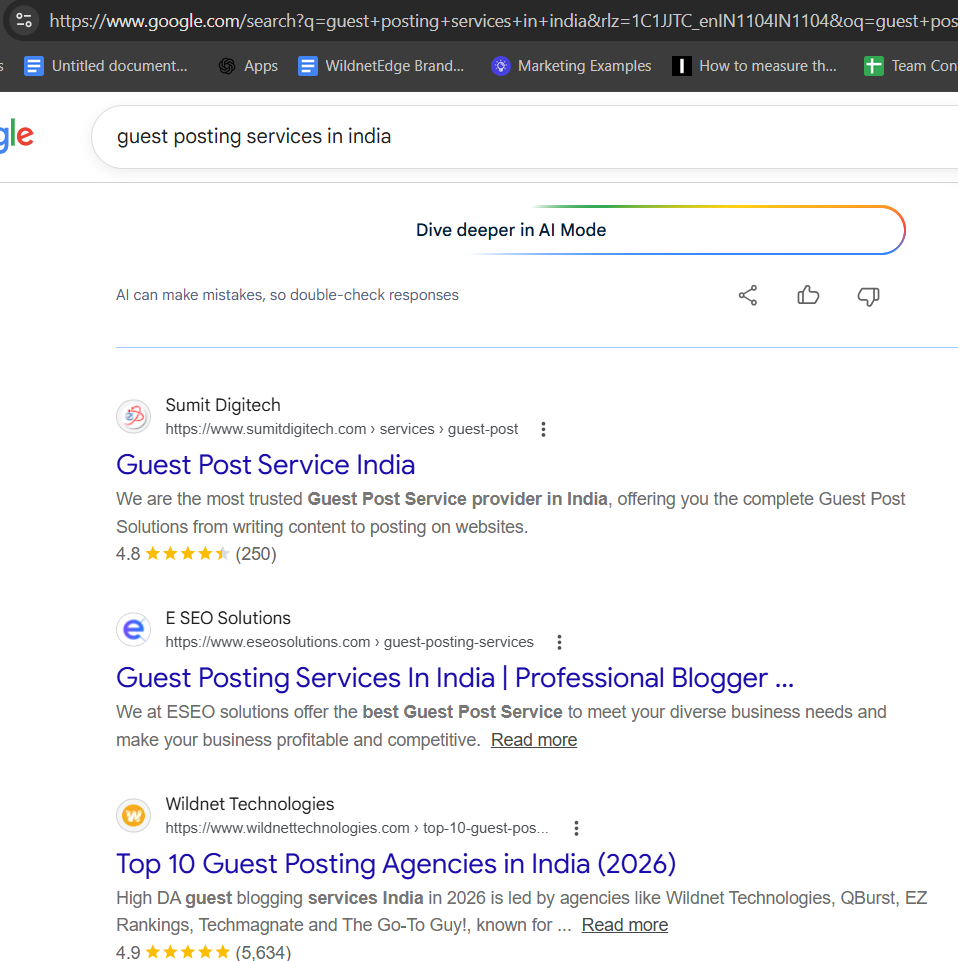Click the Wildnet Technologies favicon
Image resolution: width=958 pixels, height=961 pixels.
click(x=134, y=816)
